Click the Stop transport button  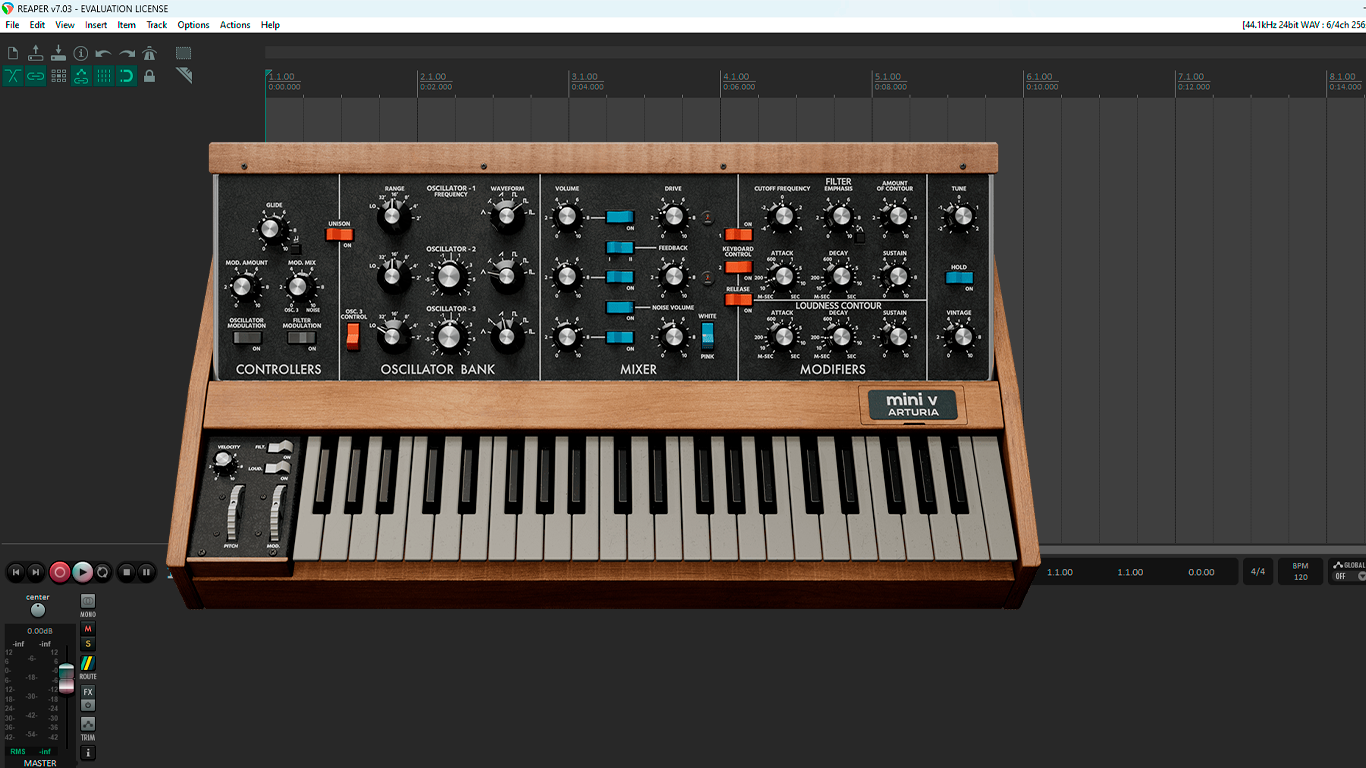pos(126,572)
